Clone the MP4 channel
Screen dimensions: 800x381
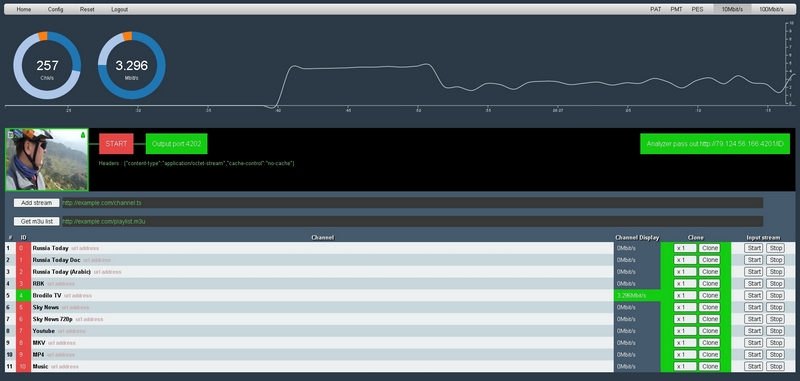tap(710, 354)
